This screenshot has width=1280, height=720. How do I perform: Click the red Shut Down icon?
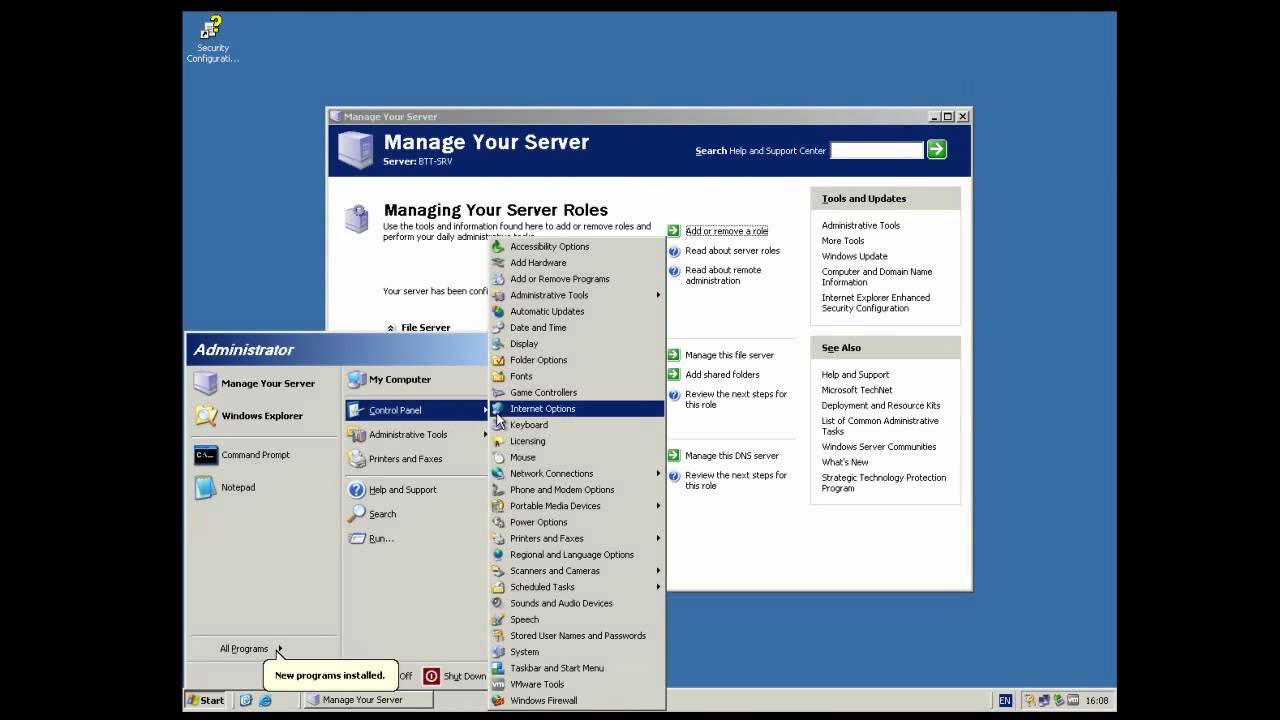431,676
